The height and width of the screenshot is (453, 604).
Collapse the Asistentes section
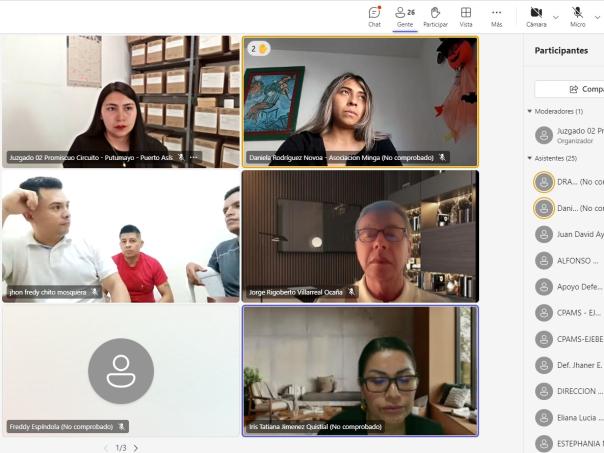click(x=529, y=158)
